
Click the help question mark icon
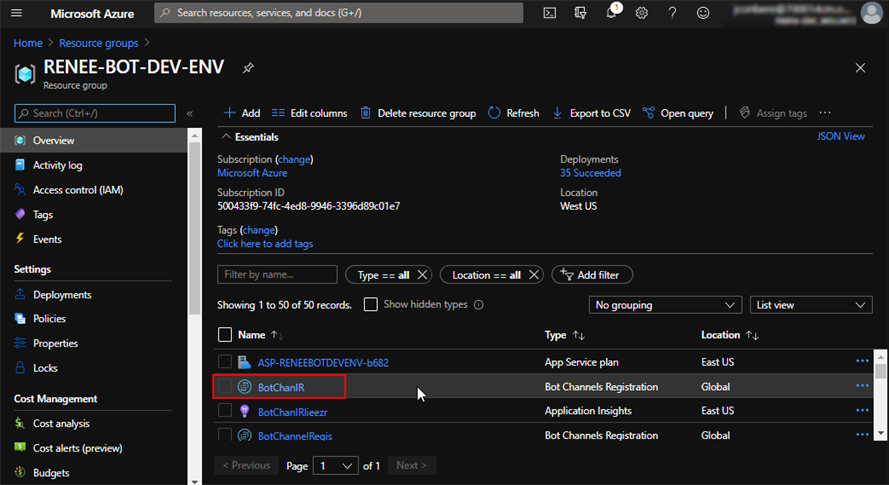[671, 13]
